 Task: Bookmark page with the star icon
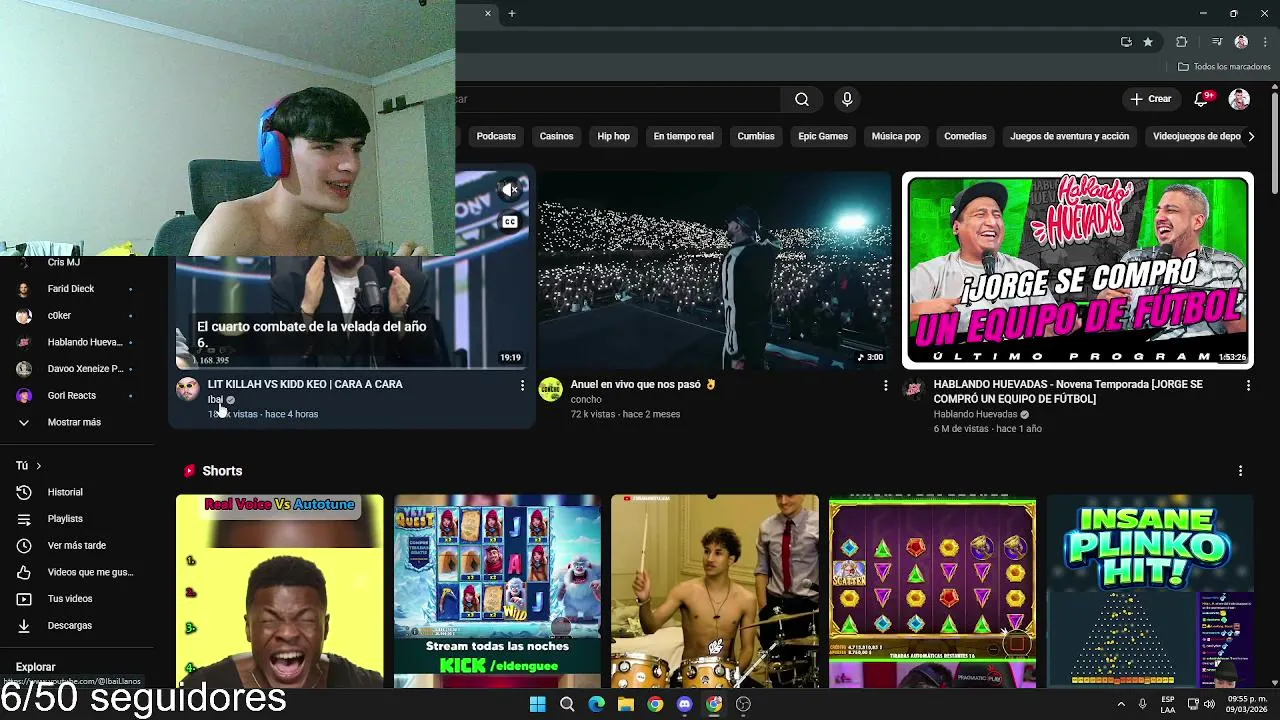click(1148, 42)
